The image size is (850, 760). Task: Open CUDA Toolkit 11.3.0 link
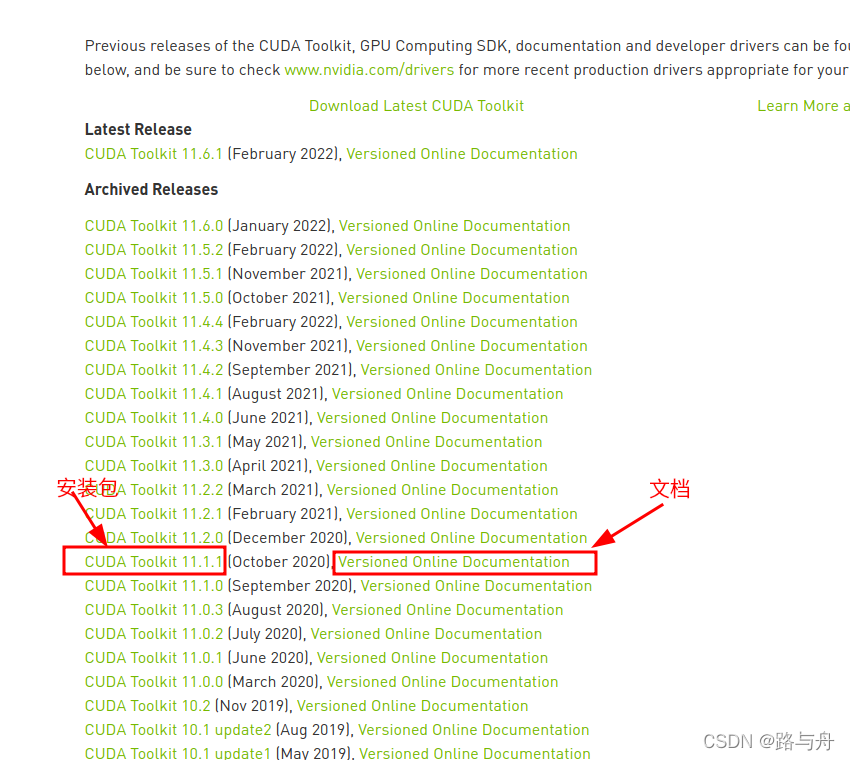[x=154, y=466]
